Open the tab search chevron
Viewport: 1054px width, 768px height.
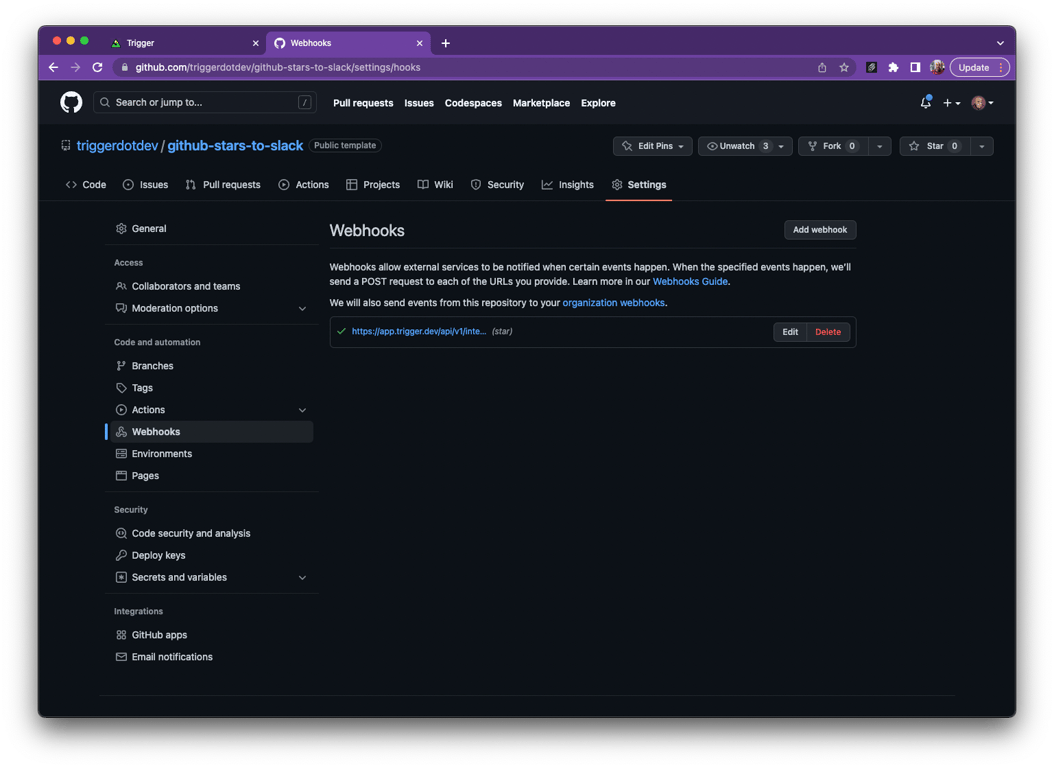pyautogui.click(x=1000, y=43)
